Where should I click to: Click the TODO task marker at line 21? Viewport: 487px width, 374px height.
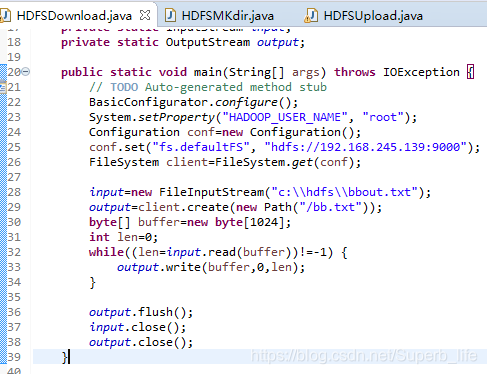pyautogui.click(x=3, y=87)
